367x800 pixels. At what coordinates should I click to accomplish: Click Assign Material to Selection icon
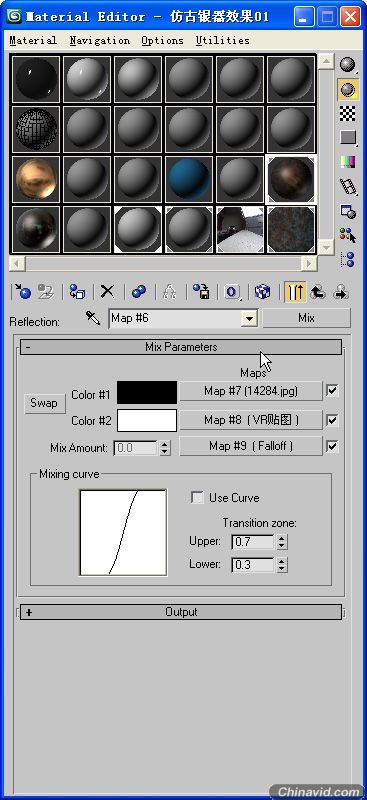pyautogui.click(x=77, y=292)
